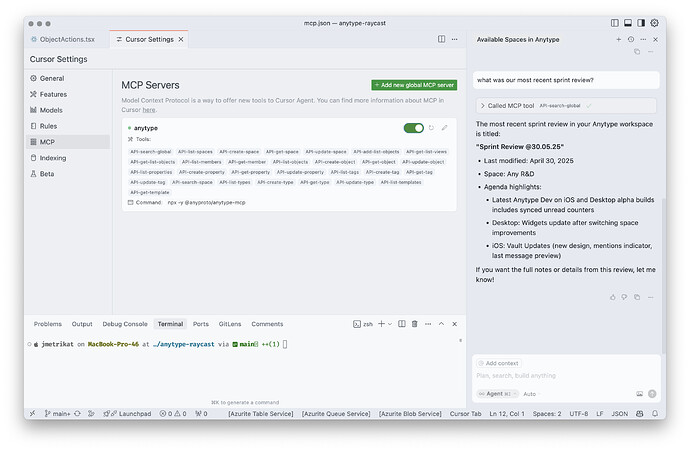
Task: Split the terminal panel
Action: click(x=401, y=324)
